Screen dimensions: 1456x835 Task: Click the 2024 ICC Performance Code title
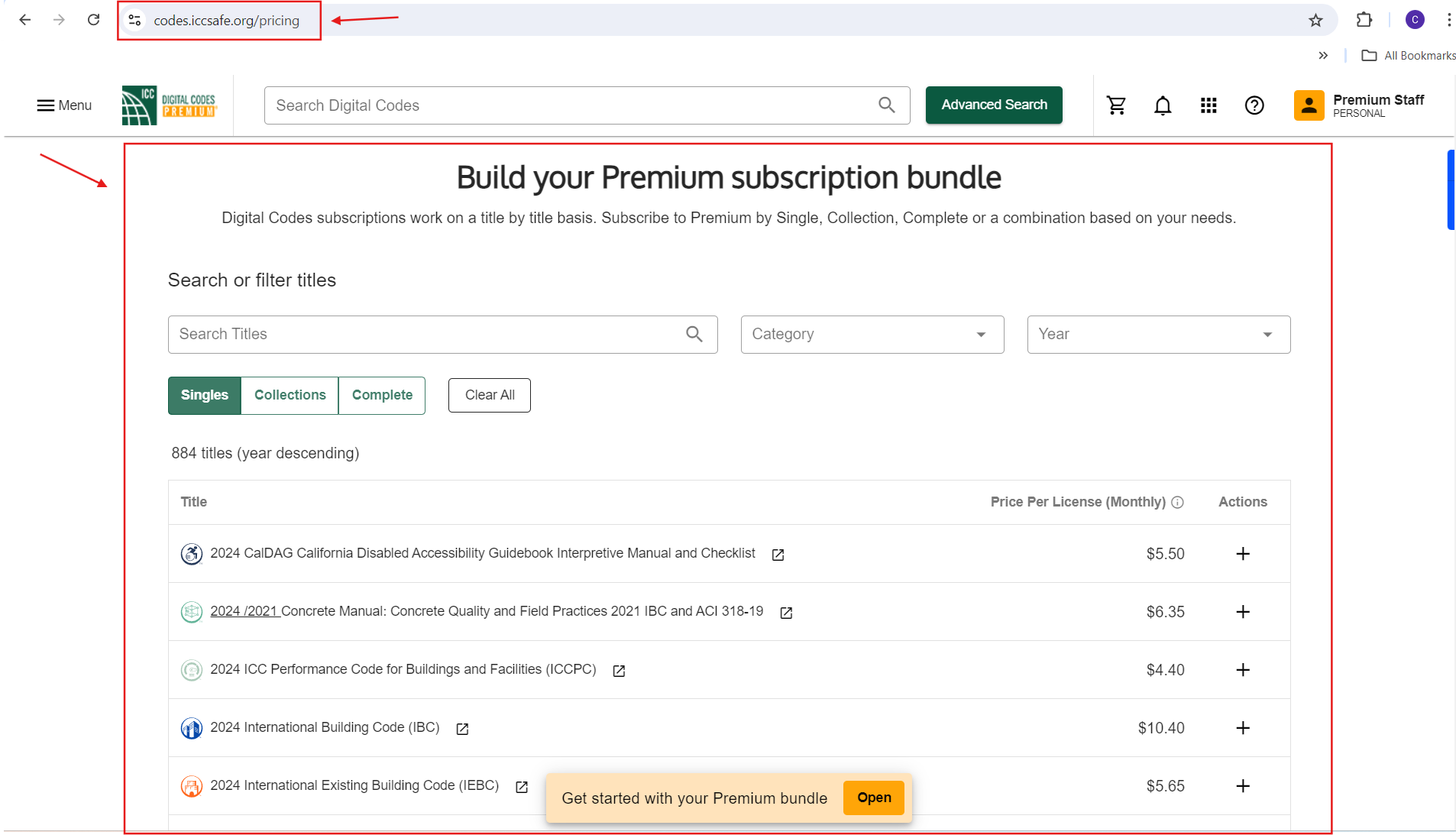click(403, 669)
